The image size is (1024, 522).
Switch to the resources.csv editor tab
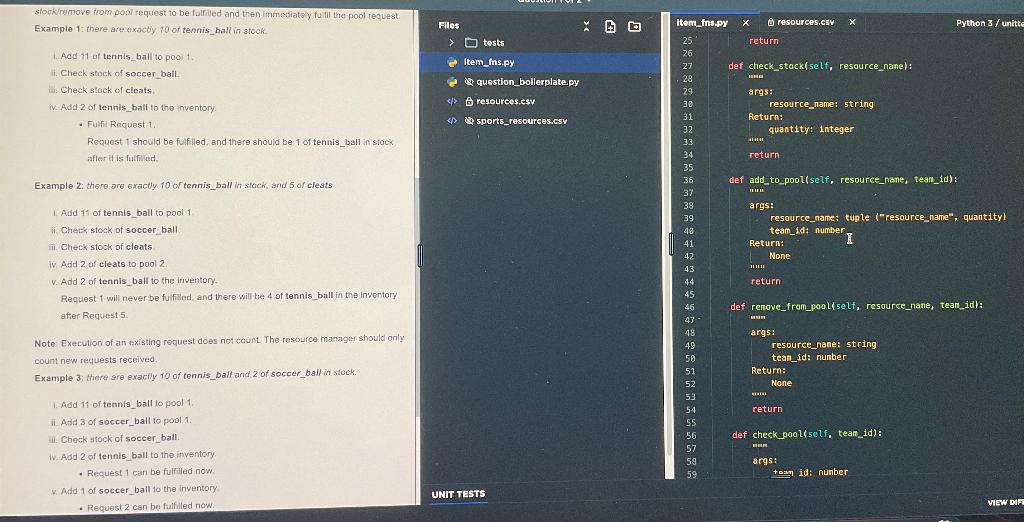(x=805, y=22)
